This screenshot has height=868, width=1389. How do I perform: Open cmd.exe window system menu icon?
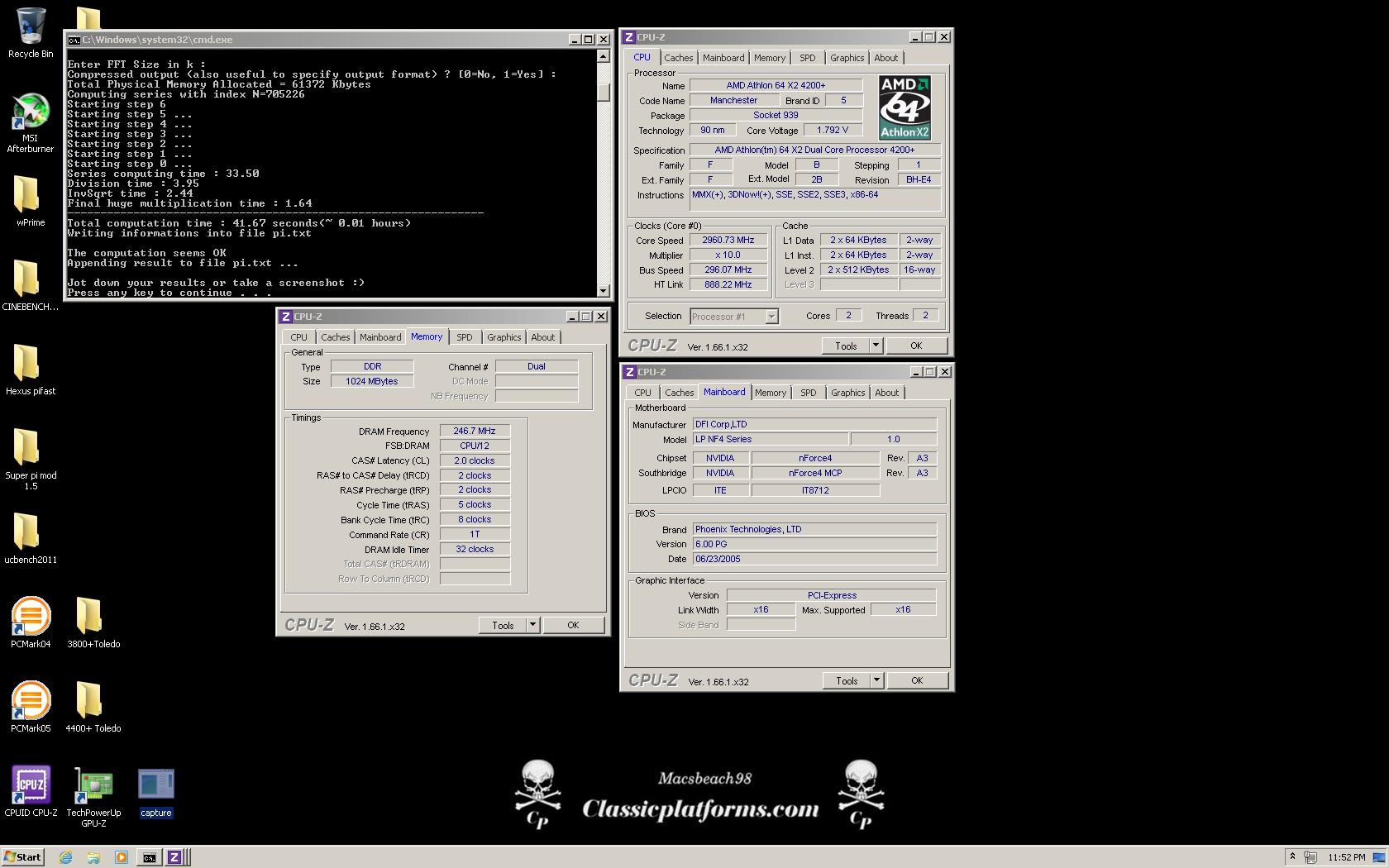pyautogui.click(x=74, y=39)
